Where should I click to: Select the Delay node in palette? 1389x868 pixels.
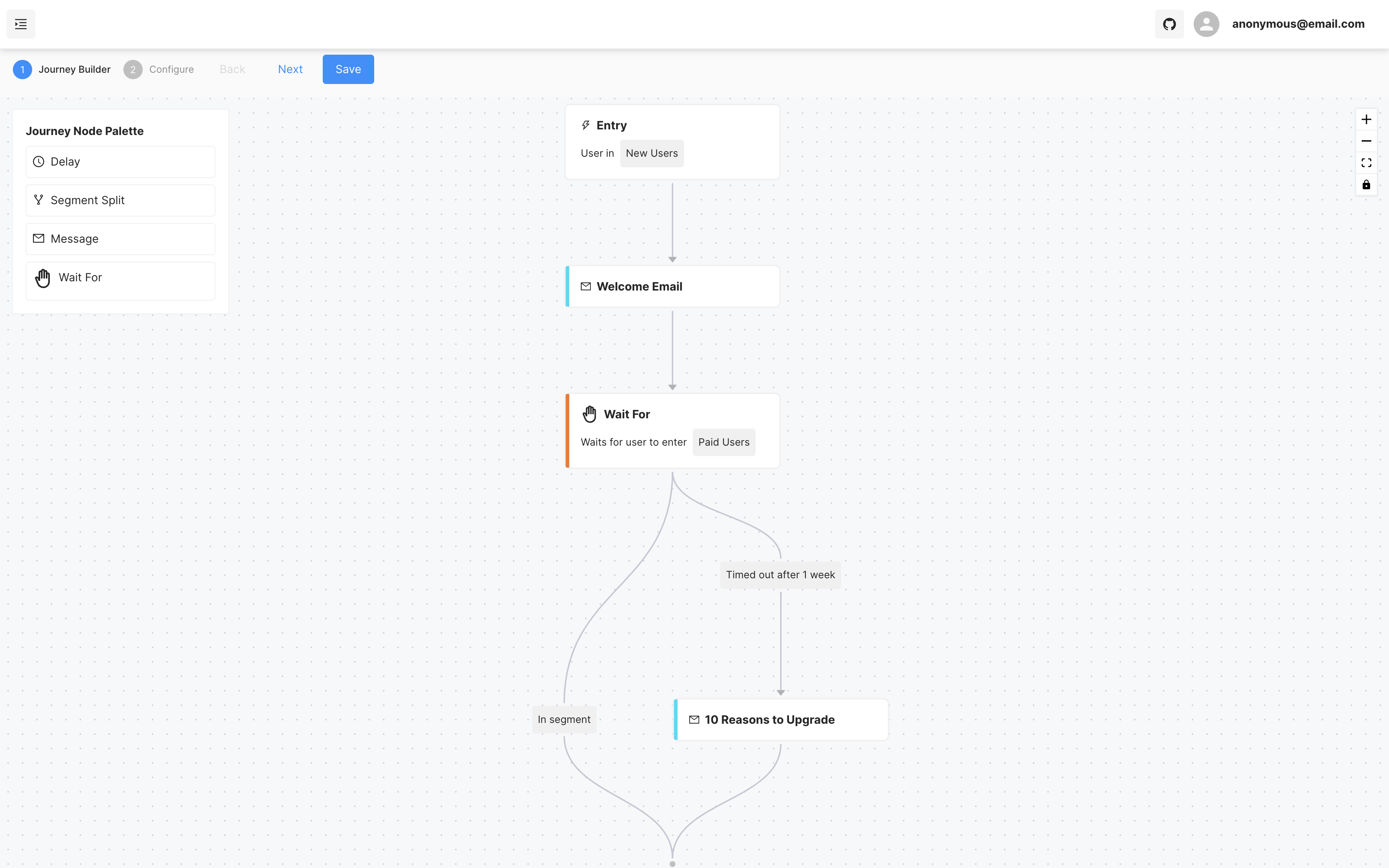click(x=121, y=162)
